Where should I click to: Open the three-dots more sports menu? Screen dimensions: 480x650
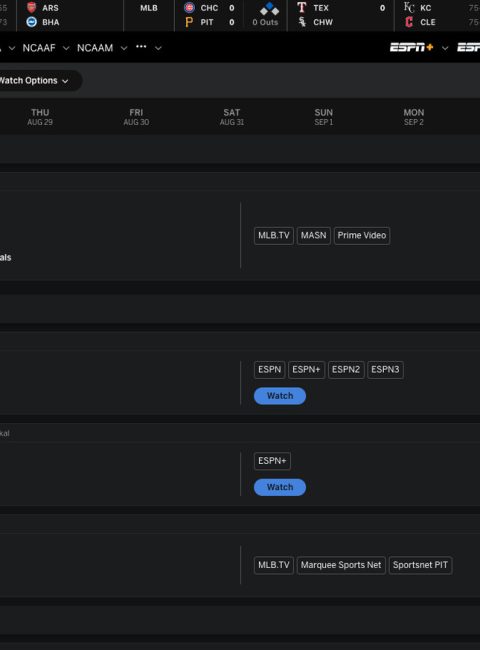tap(141, 47)
